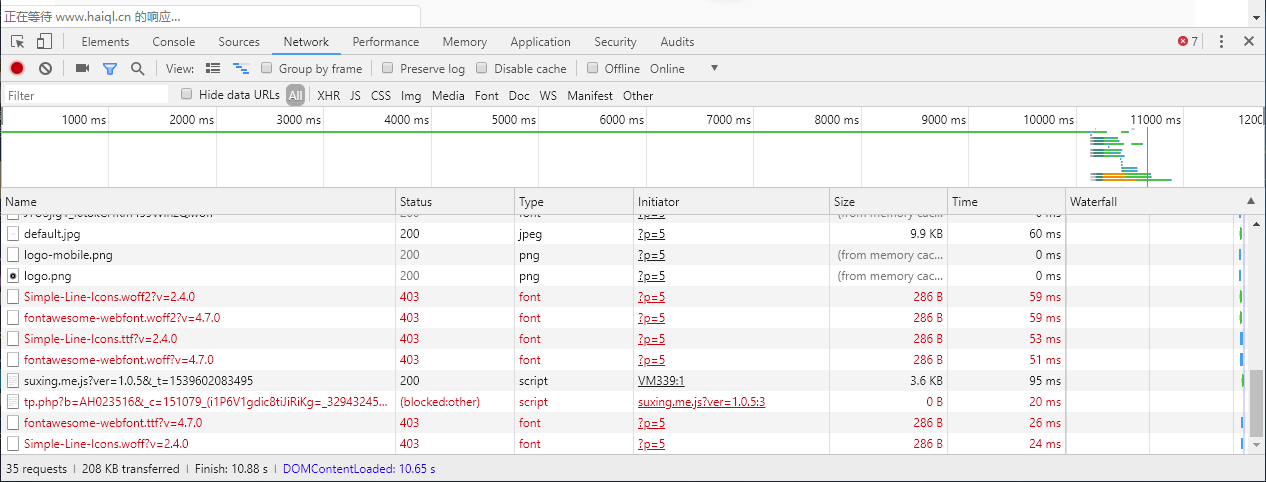Click the inspect element picker icon
This screenshot has width=1266, height=482.
coord(18,42)
